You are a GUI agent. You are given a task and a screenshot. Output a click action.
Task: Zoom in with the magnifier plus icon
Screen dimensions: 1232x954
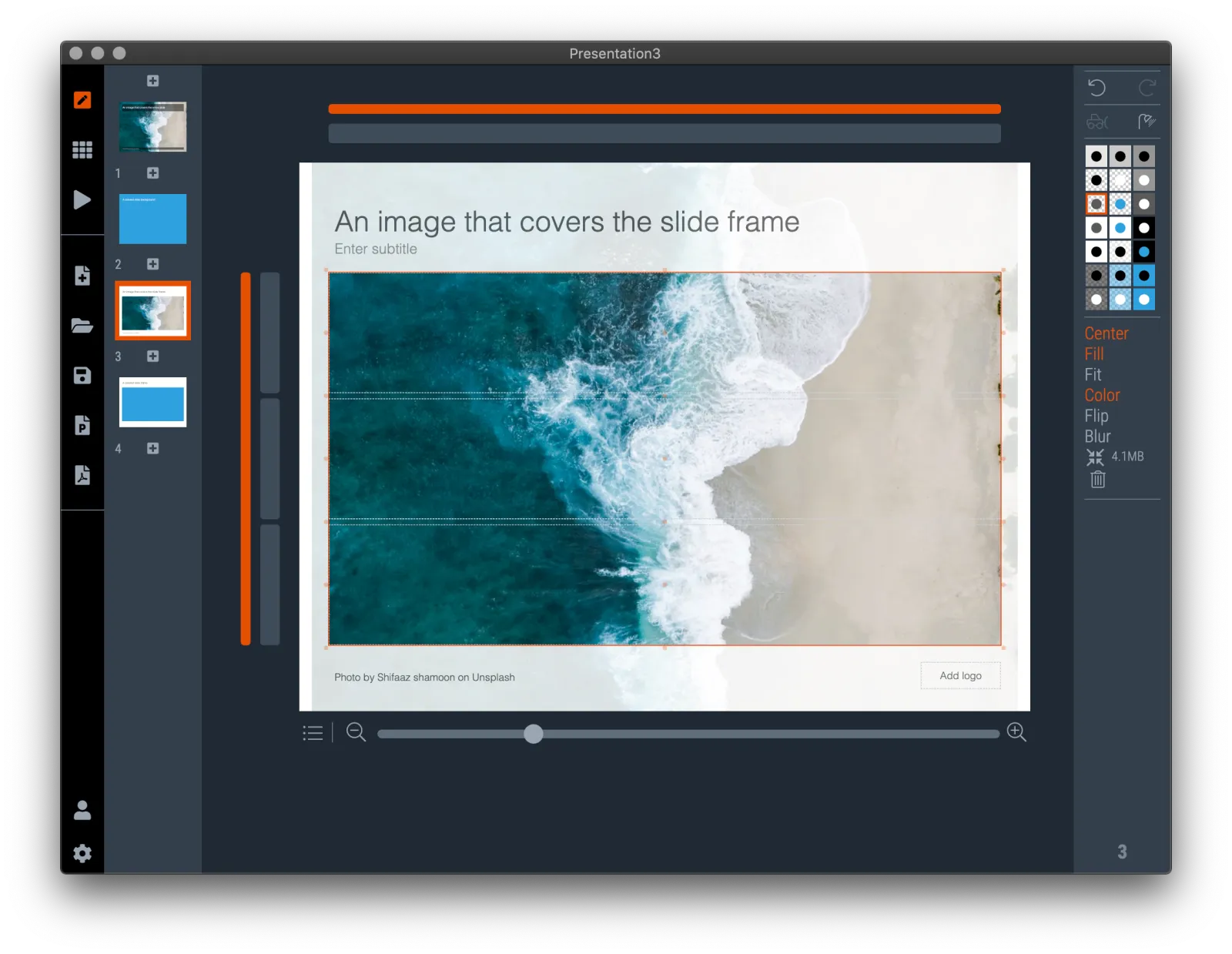tap(1016, 732)
